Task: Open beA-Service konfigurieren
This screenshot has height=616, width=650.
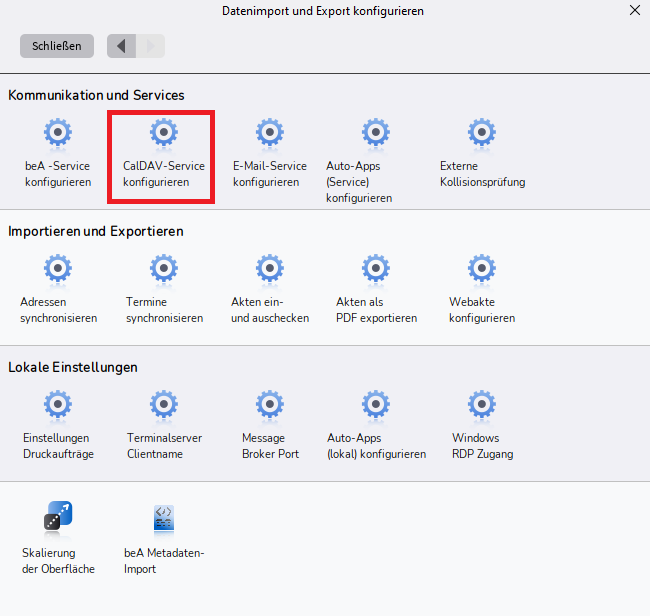Action: (x=58, y=153)
